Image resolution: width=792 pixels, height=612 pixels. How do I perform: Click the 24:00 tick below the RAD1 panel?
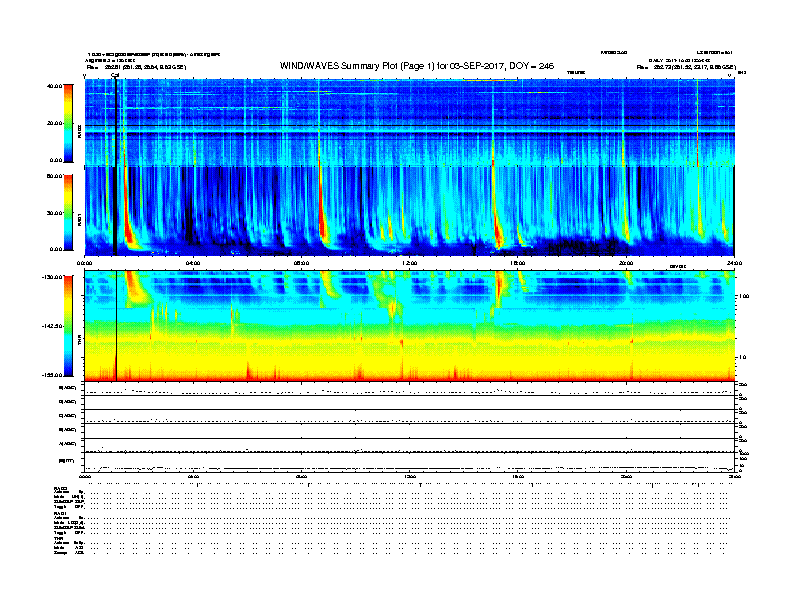[734, 263]
